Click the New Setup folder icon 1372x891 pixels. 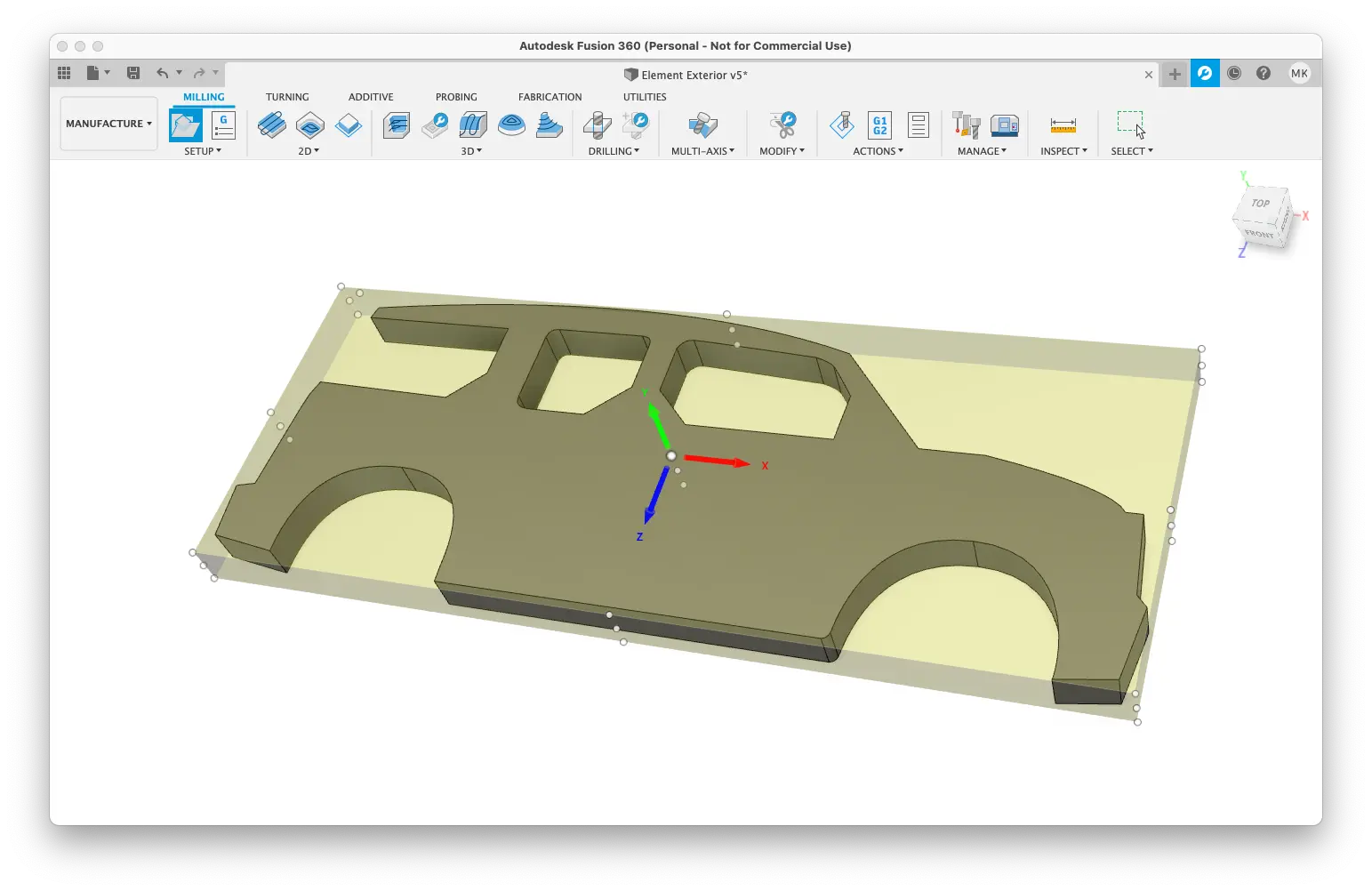pyautogui.click(x=186, y=125)
